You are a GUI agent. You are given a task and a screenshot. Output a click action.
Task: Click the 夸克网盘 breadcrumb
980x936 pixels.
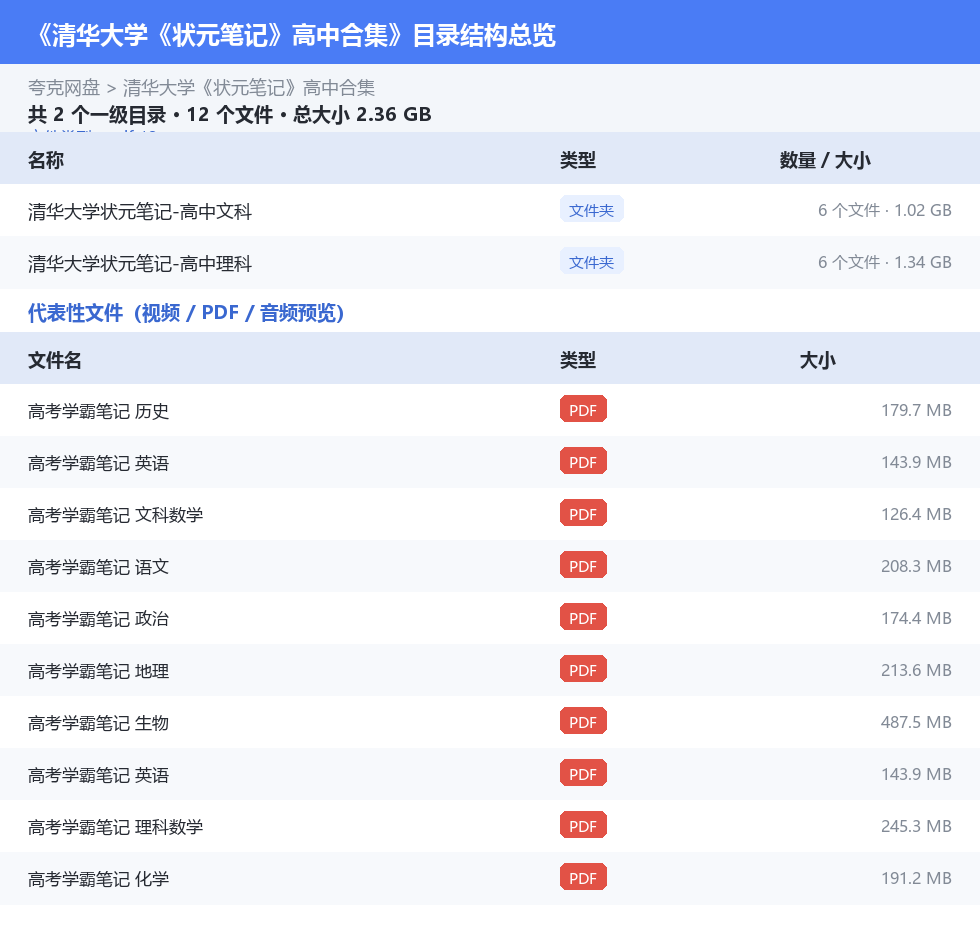(x=64, y=88)
